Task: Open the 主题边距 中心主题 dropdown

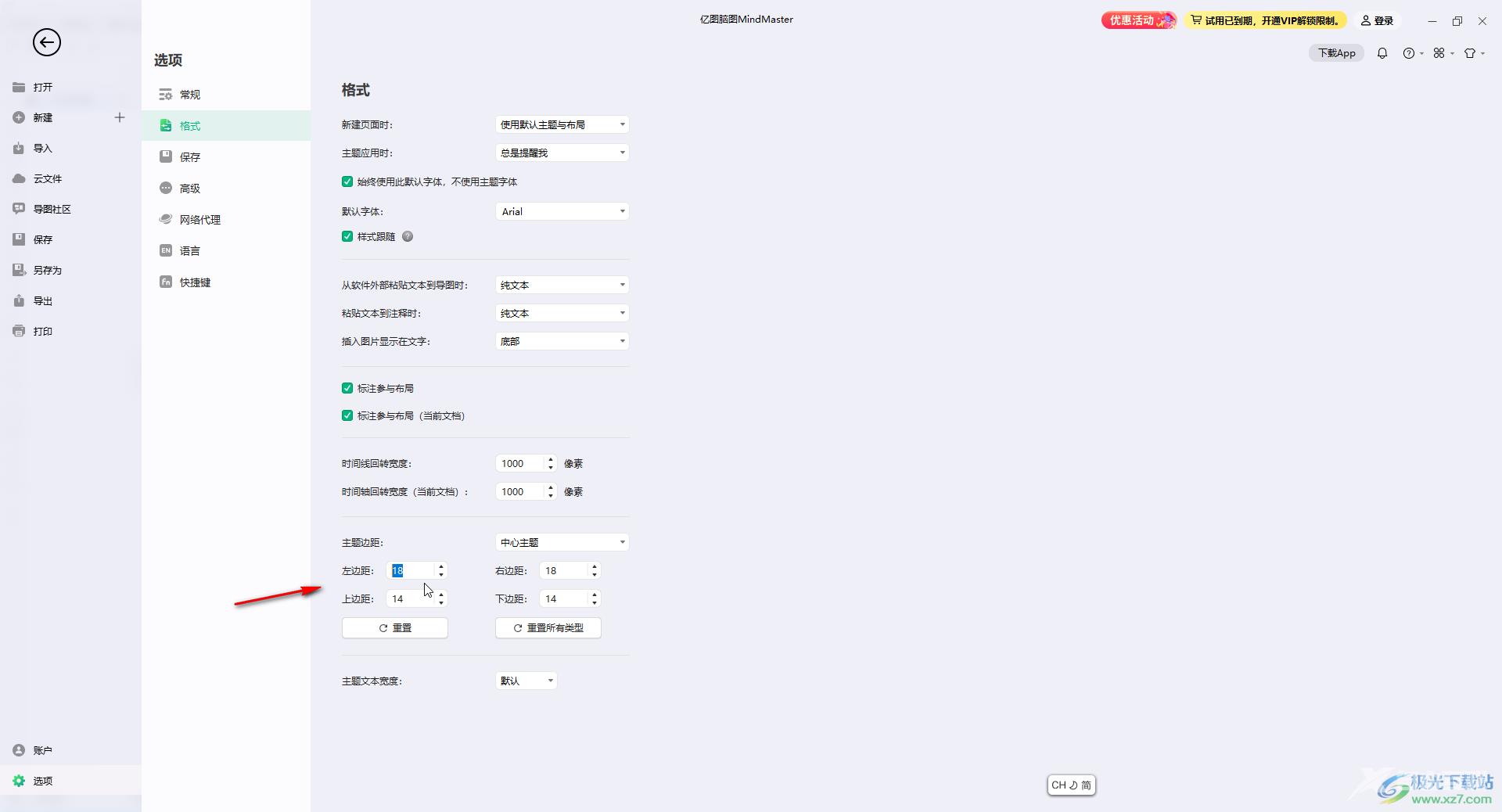Action: 562,542
